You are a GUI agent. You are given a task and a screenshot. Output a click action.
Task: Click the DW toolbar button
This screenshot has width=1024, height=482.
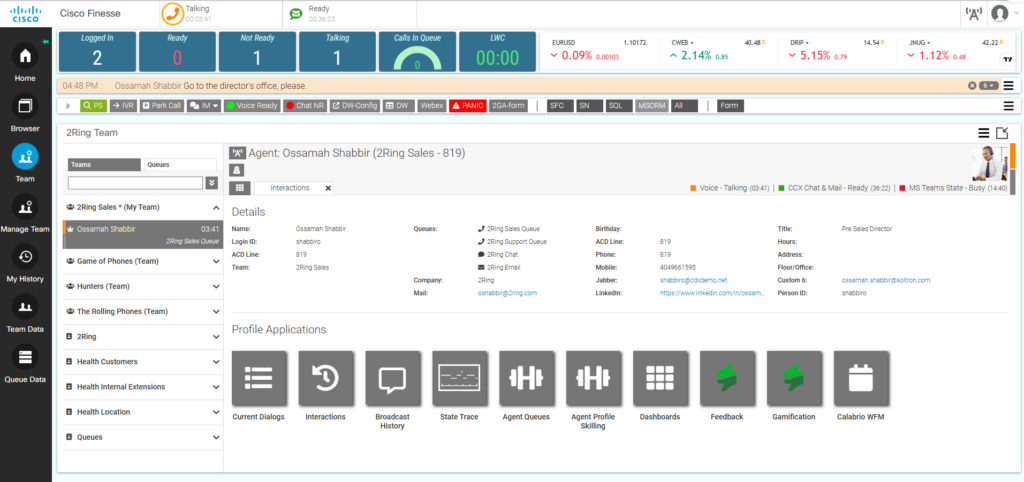click(x=398, y=106)
